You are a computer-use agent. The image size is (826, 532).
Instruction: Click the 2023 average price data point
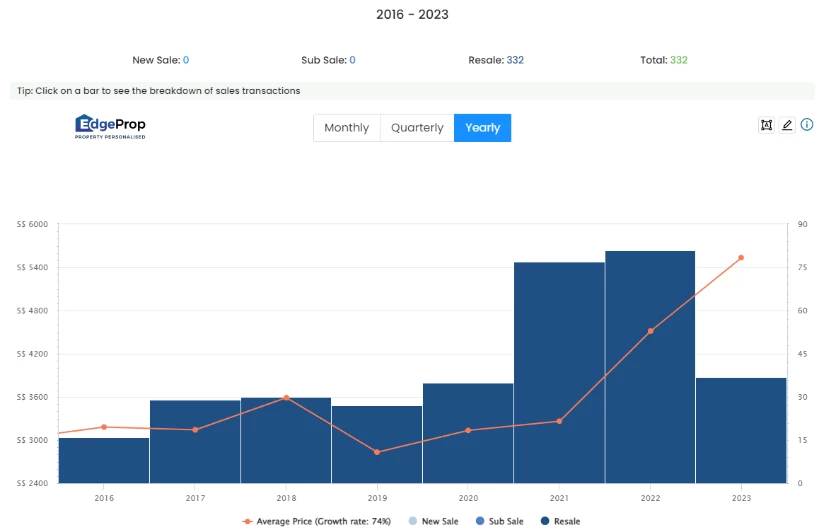click(x=741, y=258)
